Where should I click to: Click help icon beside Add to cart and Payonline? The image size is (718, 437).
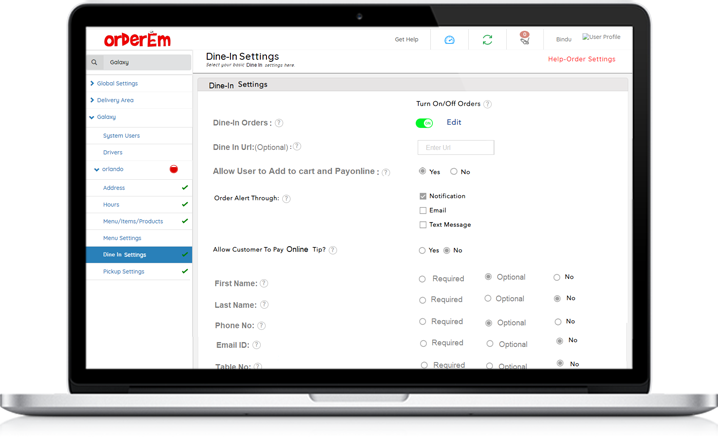(x=386, y=172)
